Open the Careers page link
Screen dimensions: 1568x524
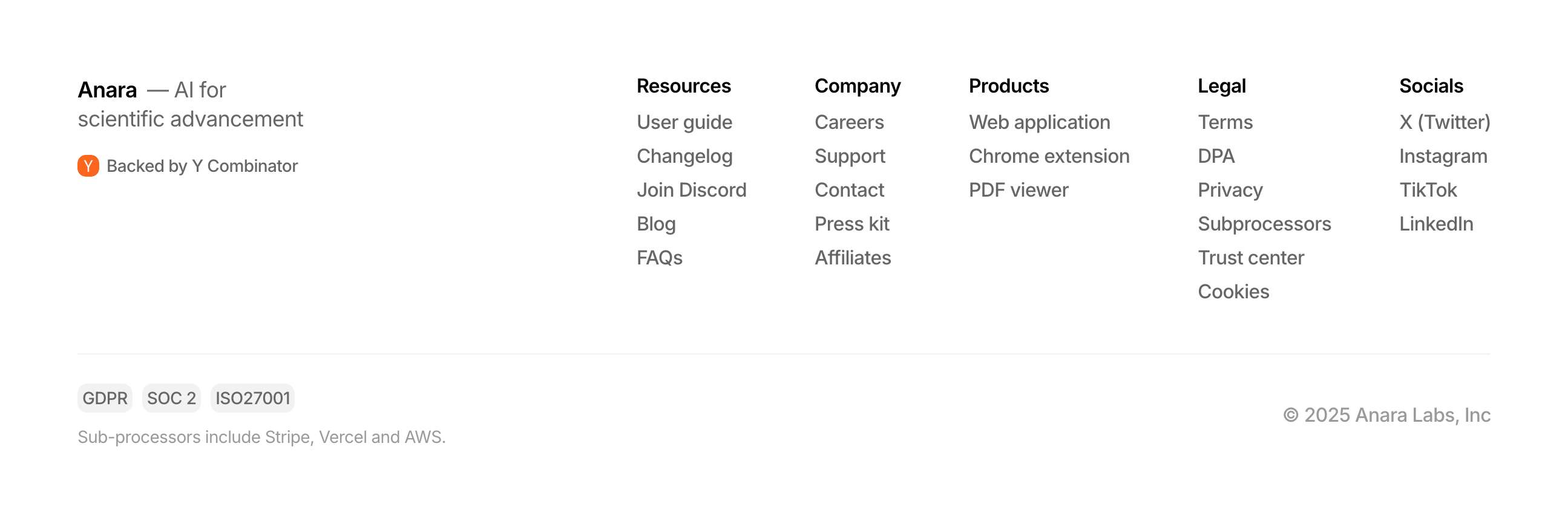848,122
